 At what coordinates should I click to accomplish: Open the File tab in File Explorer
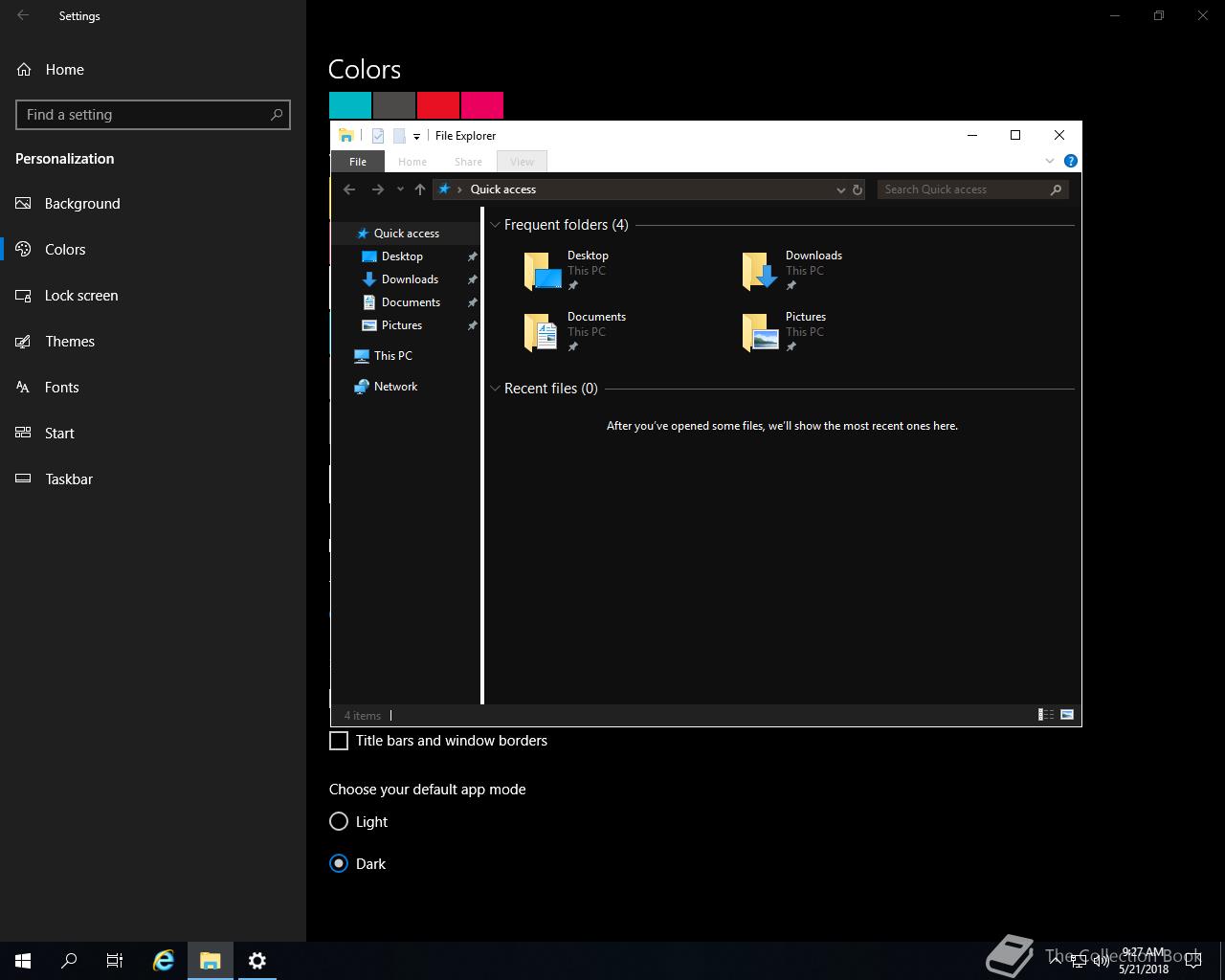coord(358,162)
